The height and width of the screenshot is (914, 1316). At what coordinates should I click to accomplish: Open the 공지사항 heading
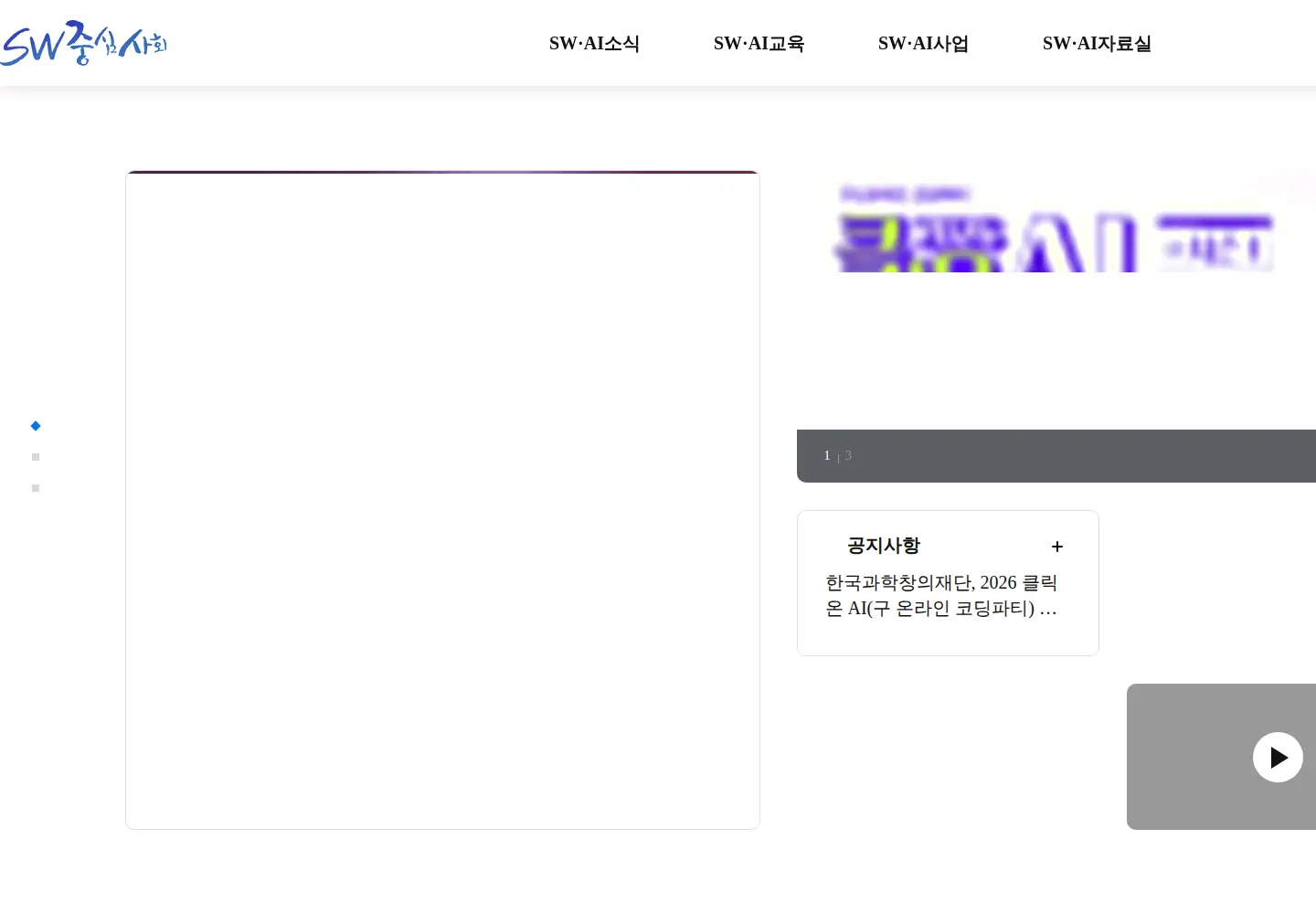point(884,546)
